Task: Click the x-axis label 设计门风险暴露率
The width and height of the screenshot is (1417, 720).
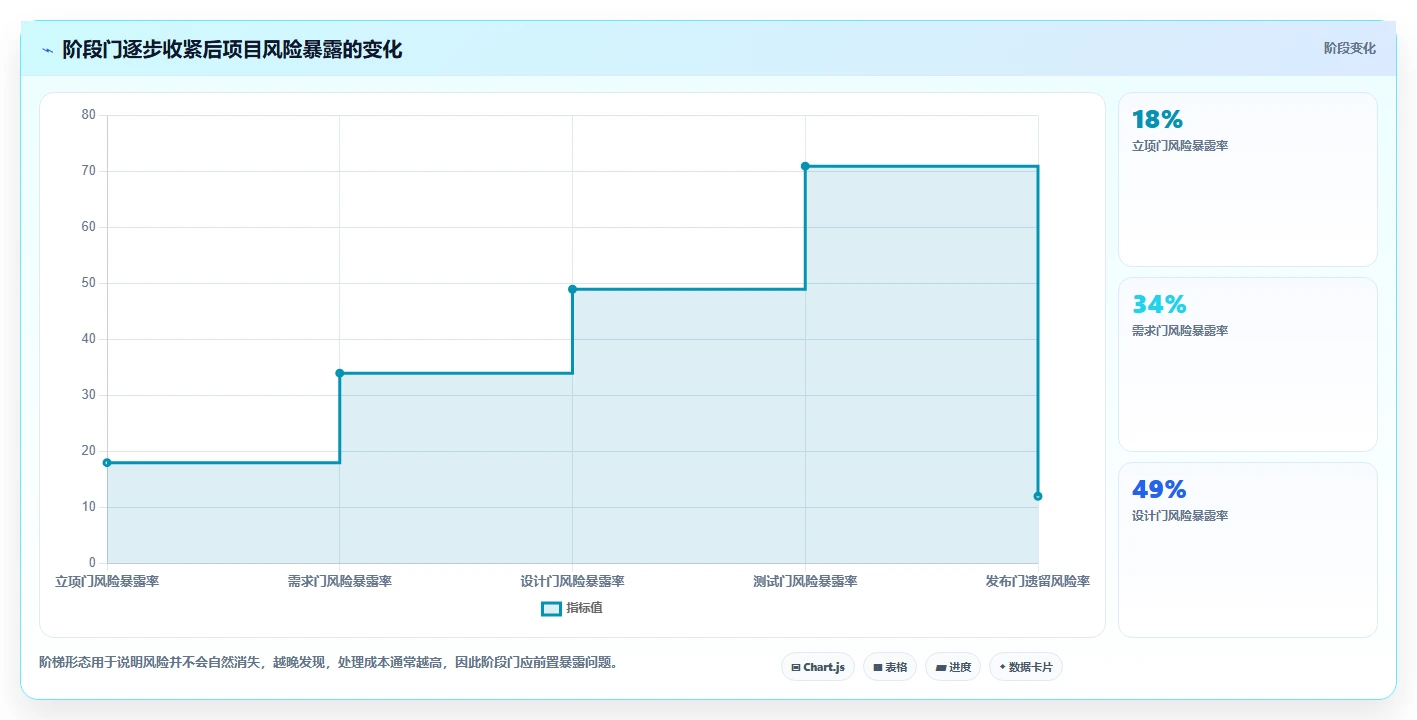Action: pos(573,581)
